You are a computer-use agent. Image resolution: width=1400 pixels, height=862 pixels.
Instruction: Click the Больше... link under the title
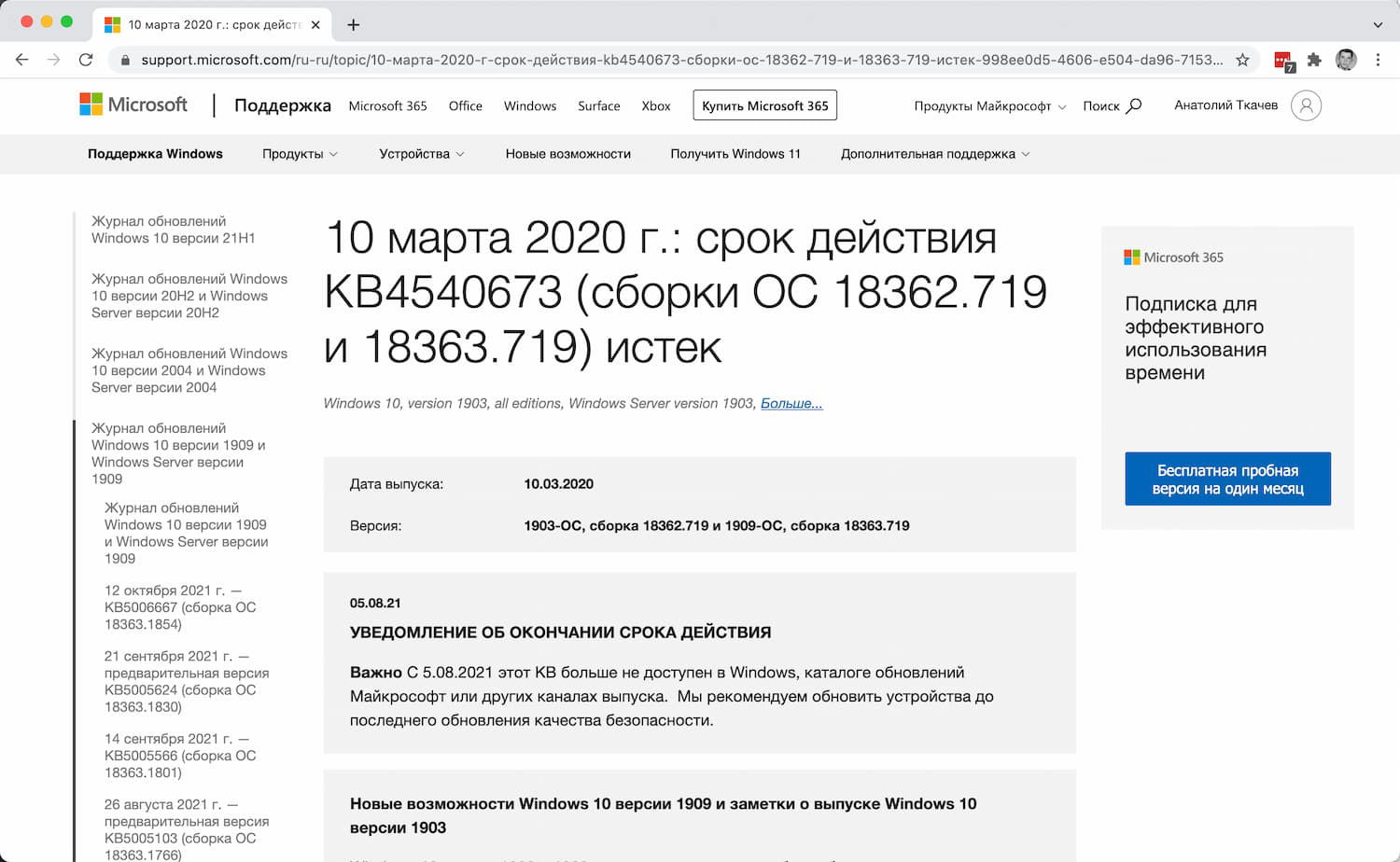coord(791,403)
